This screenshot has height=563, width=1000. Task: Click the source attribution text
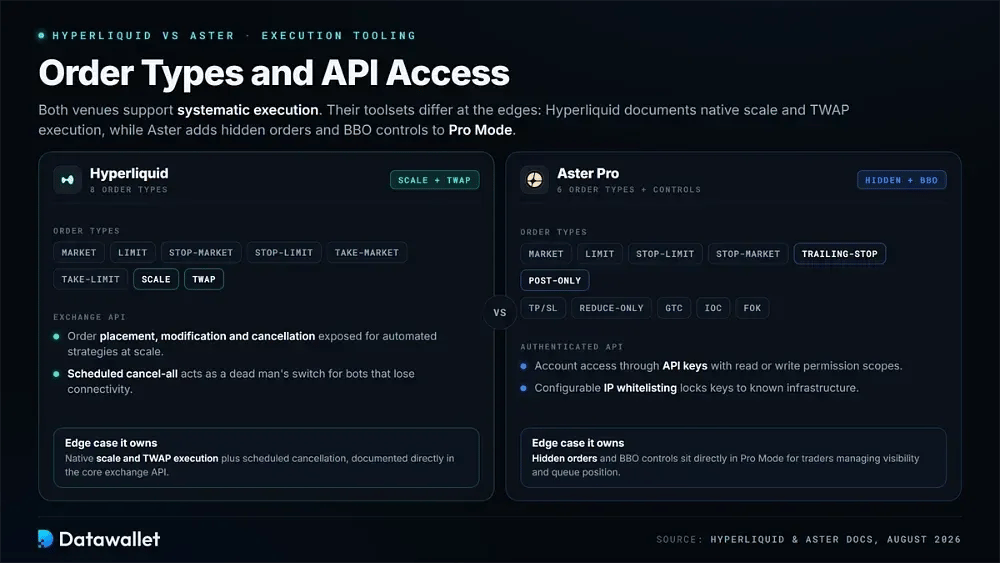[808, 539]
